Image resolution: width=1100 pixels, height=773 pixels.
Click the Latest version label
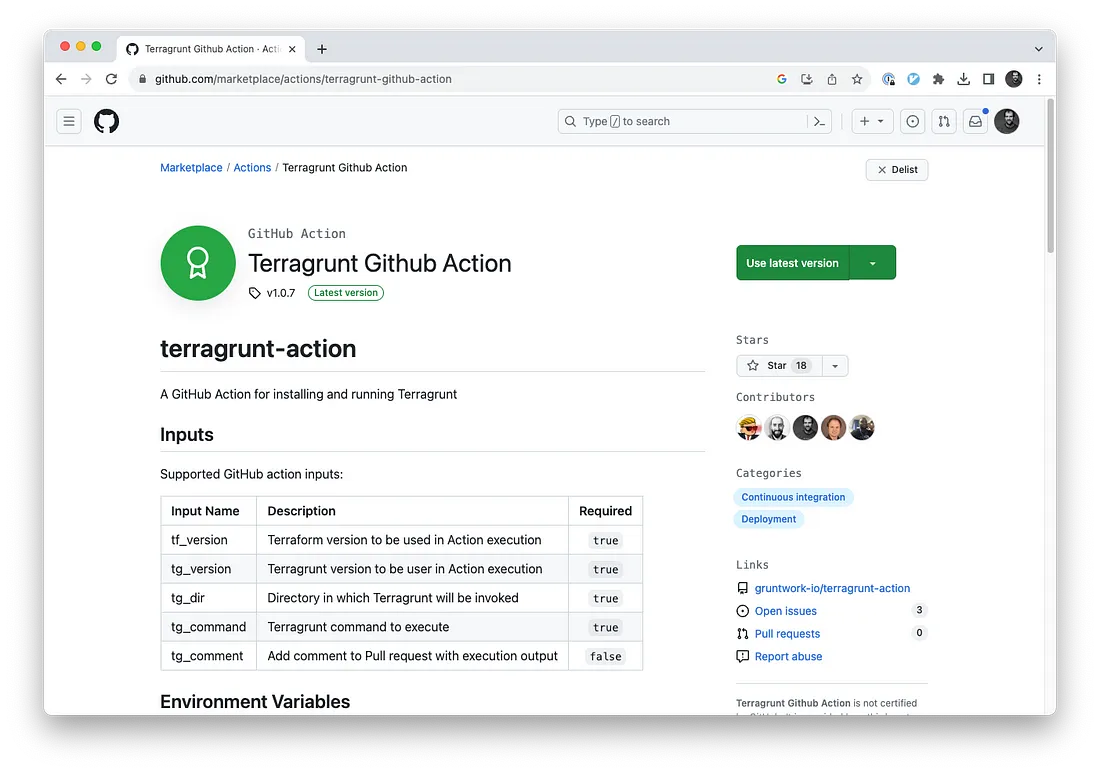(x=346, y=293)
